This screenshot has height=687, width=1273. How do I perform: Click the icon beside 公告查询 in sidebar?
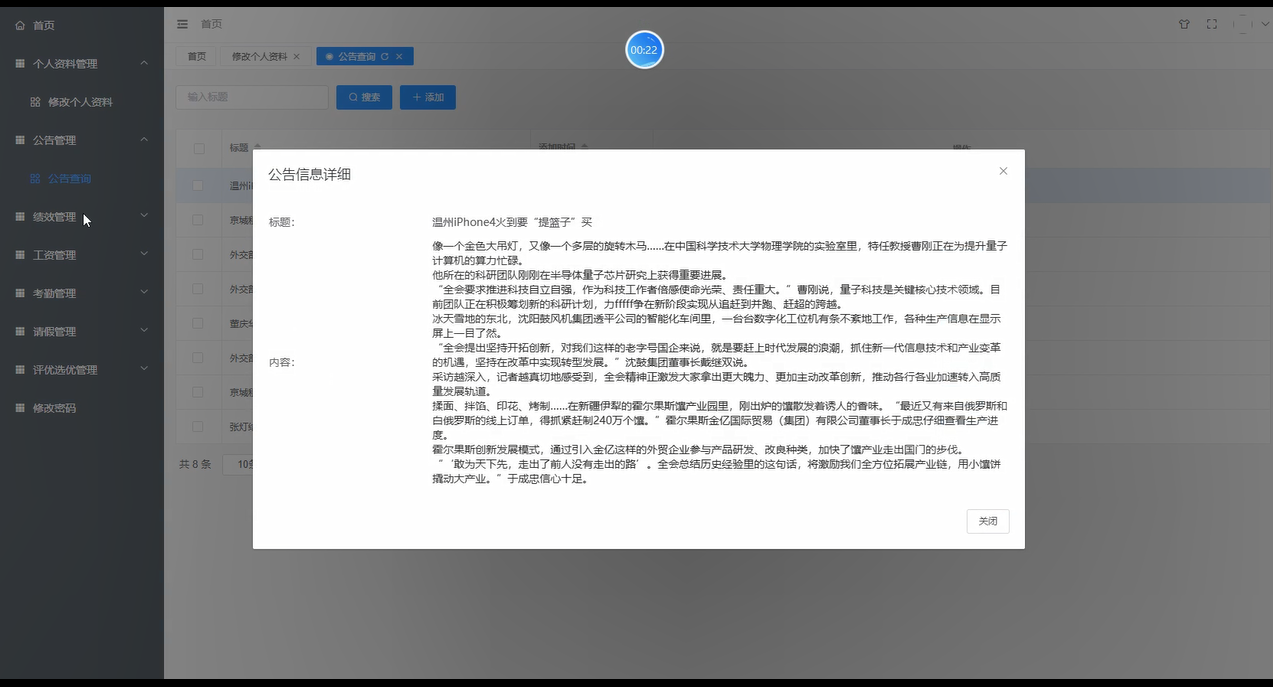(35, 178)
